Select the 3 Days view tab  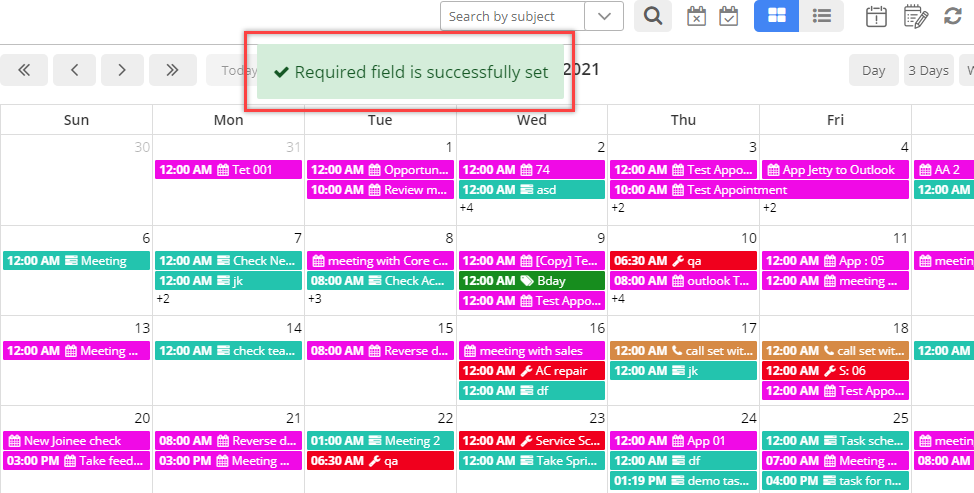click(928, 70)
